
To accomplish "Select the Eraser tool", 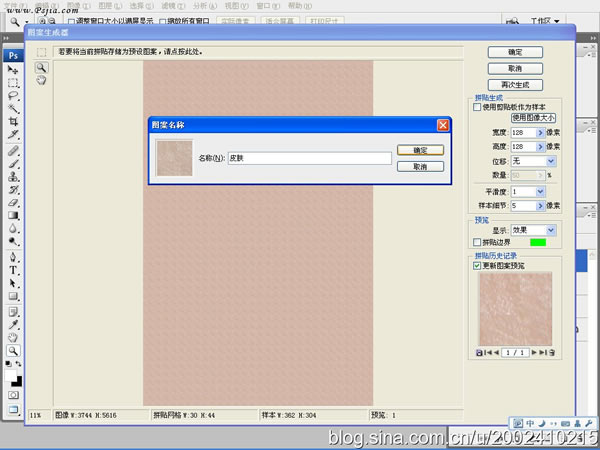I will click(13, 203).
